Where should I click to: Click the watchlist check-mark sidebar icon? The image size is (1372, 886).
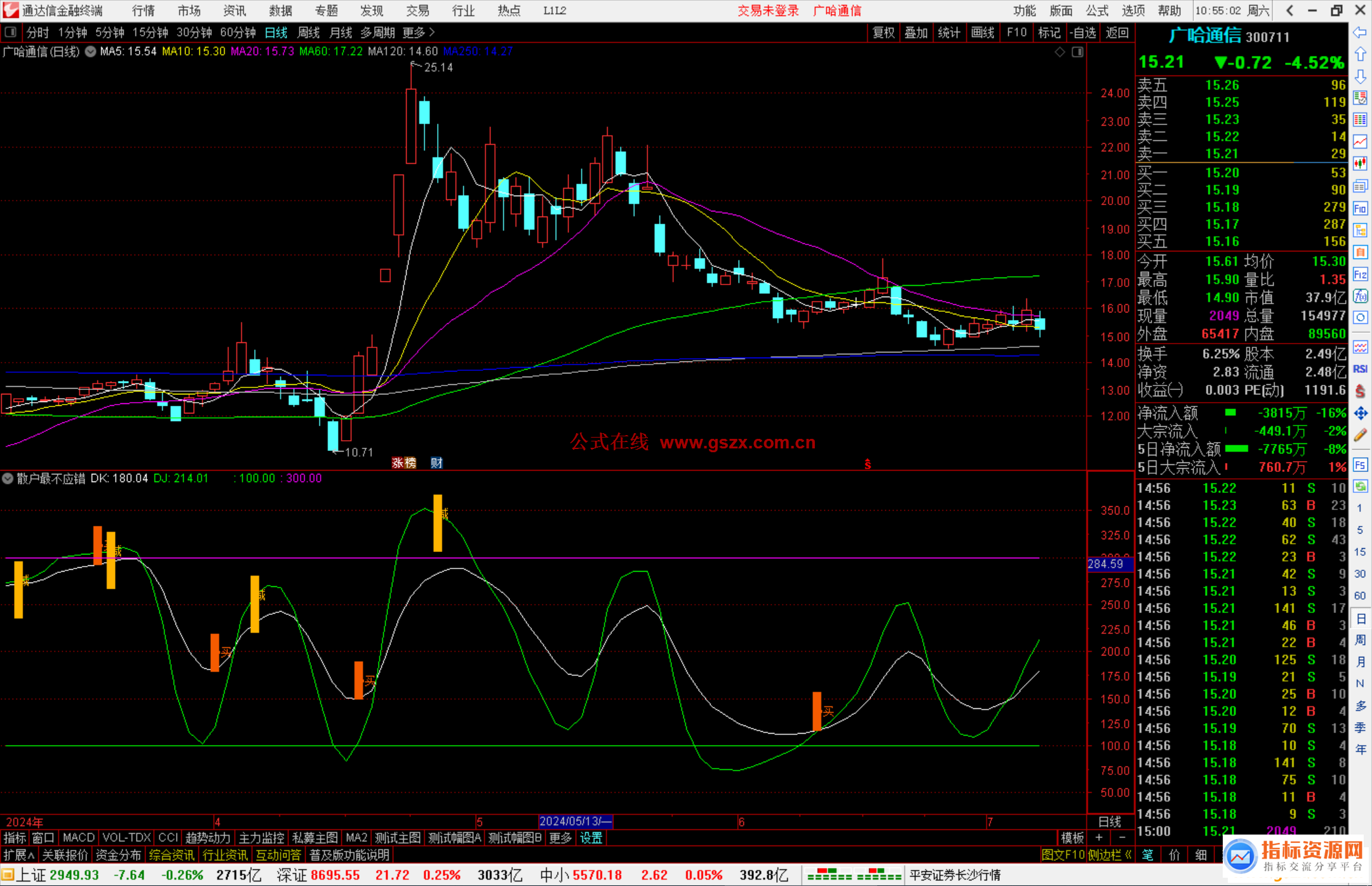tap(1360, 98)
